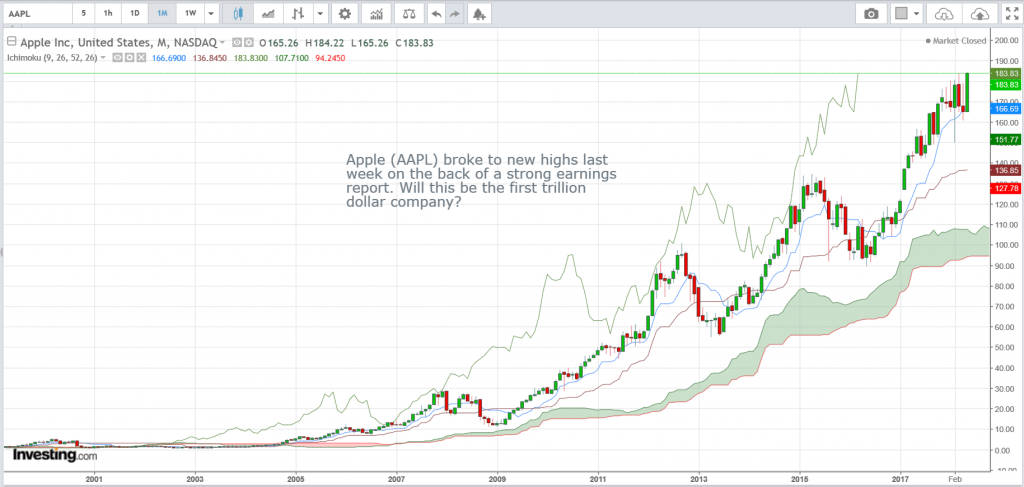The width and height of the screenshot is (1024, 487).
Task: Click the Apple trillion dollar text note
Action: click(481, 181)
